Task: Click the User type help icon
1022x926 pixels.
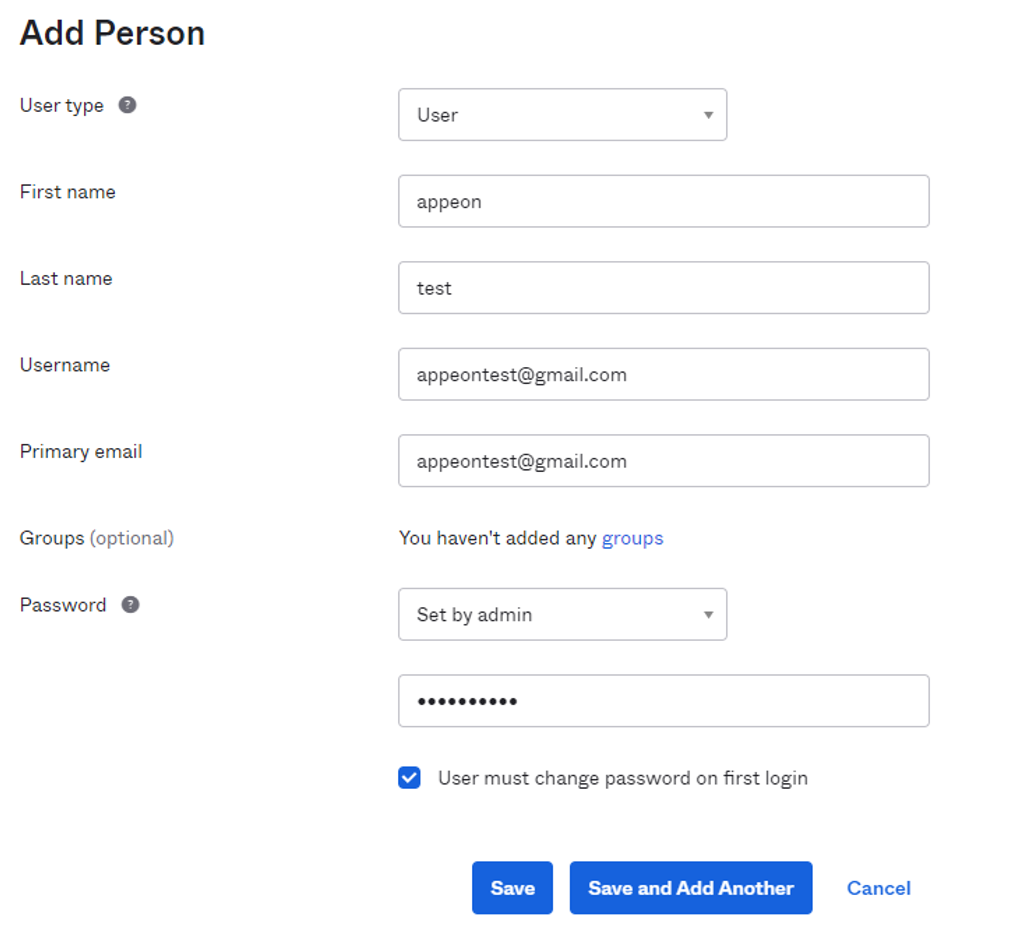Action: [x=127, y=105]
